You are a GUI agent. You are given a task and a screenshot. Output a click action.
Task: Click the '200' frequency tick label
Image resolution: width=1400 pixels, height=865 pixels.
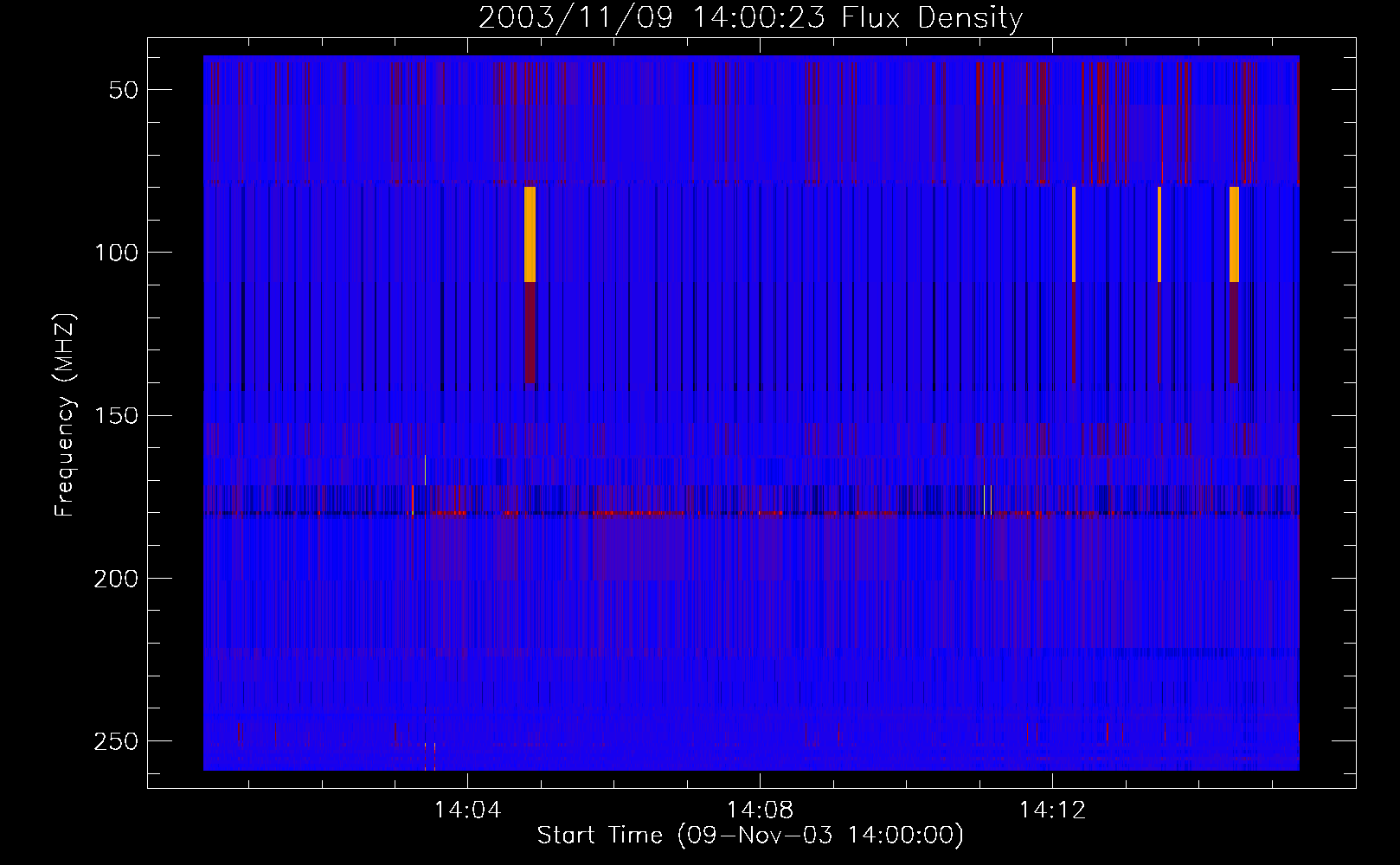(x=116, y=578)
